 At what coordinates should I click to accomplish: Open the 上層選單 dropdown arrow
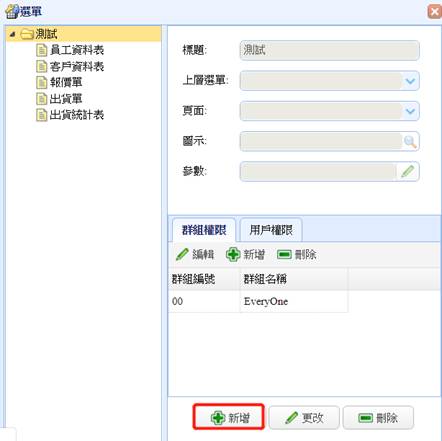coord(410,81)
